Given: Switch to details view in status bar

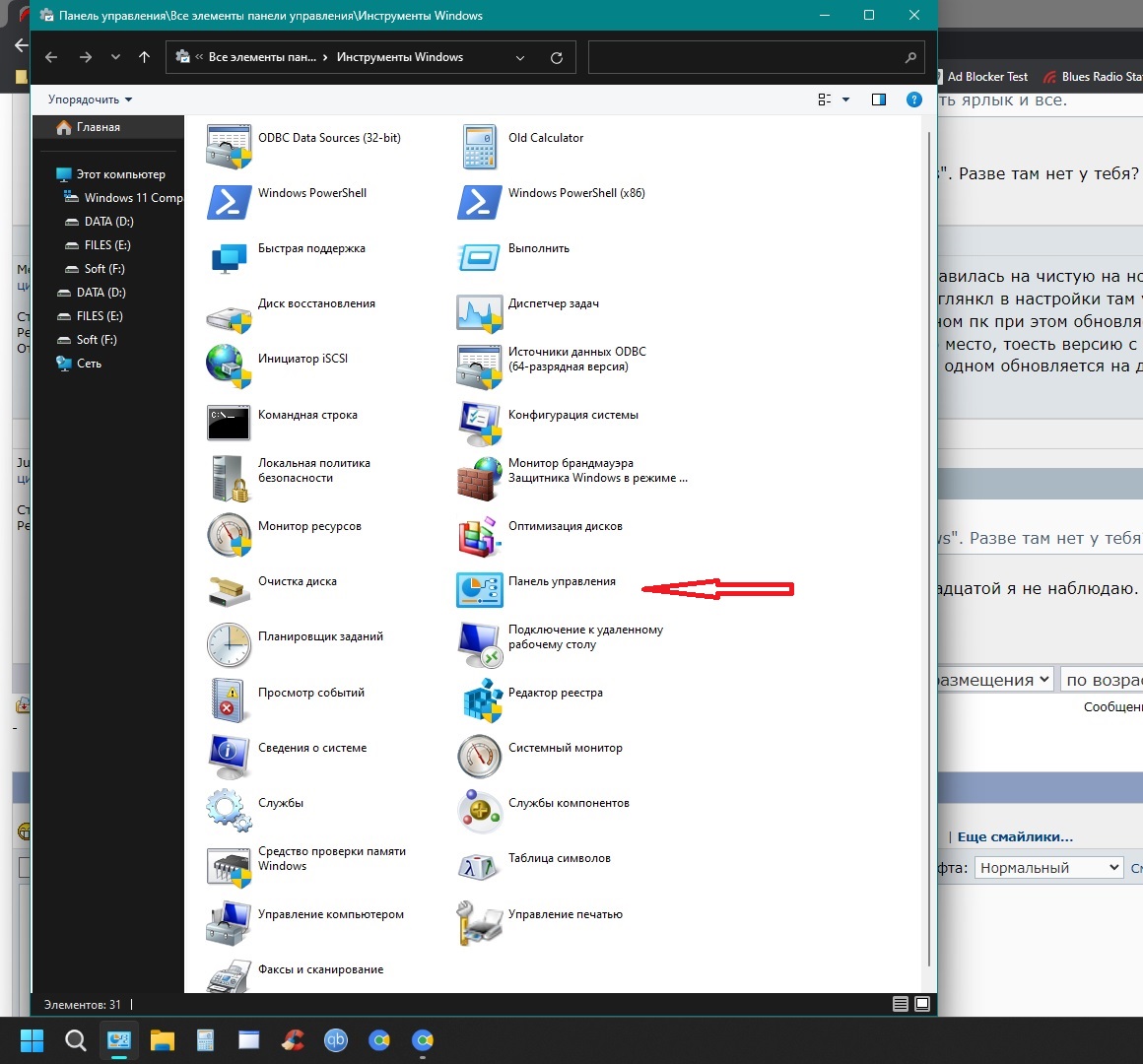Looking at the screenshot, I should (901, 1004).
